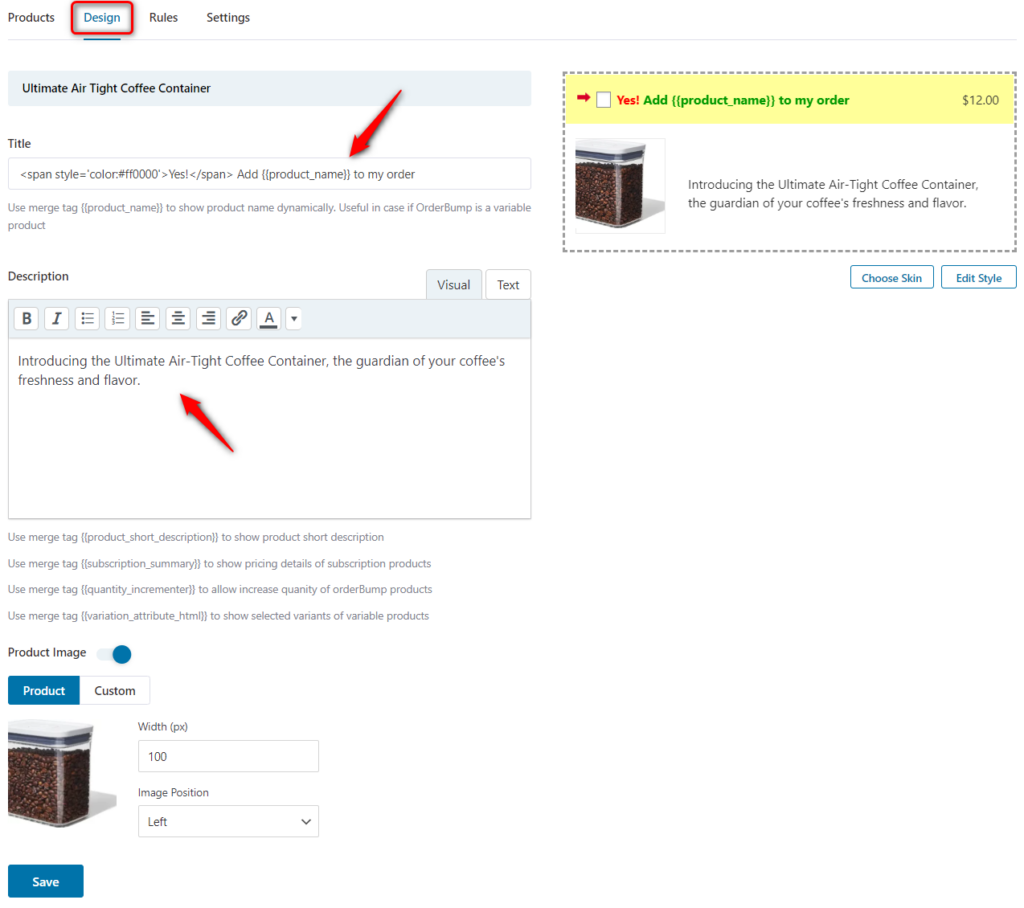Switch to the Products tab
Screen dimensions: 1024x908
tap(31, 18)
